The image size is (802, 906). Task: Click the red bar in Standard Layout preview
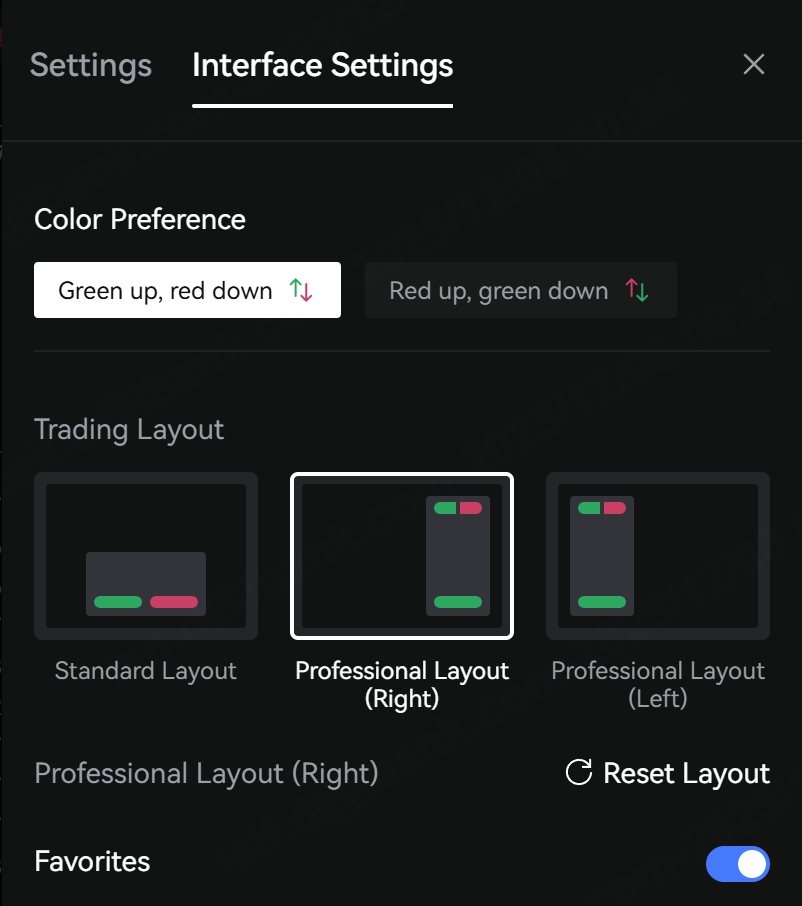click(174, 602)
